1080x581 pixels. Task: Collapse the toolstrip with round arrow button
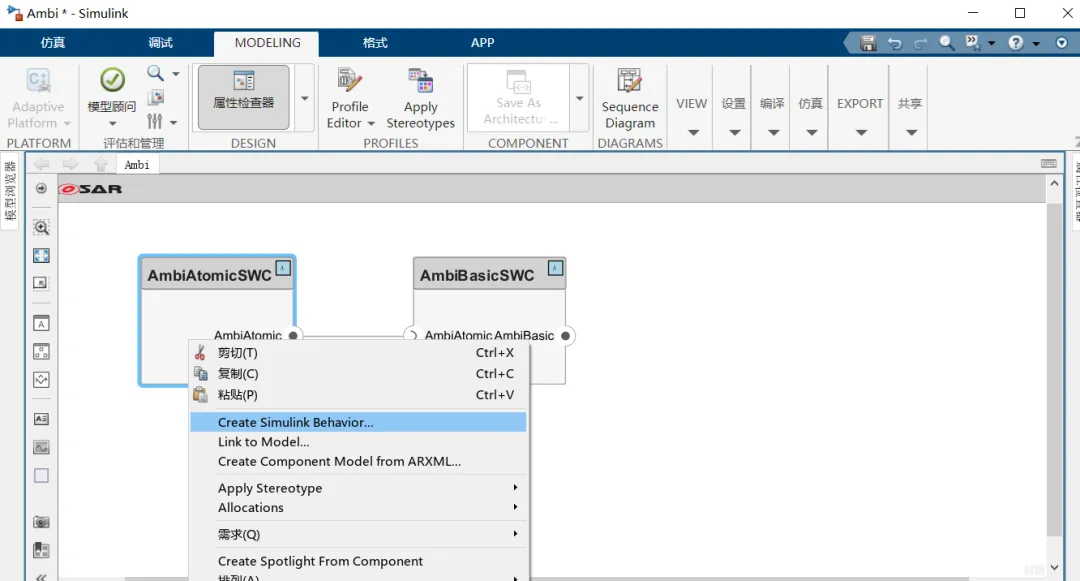point(1061,43)
